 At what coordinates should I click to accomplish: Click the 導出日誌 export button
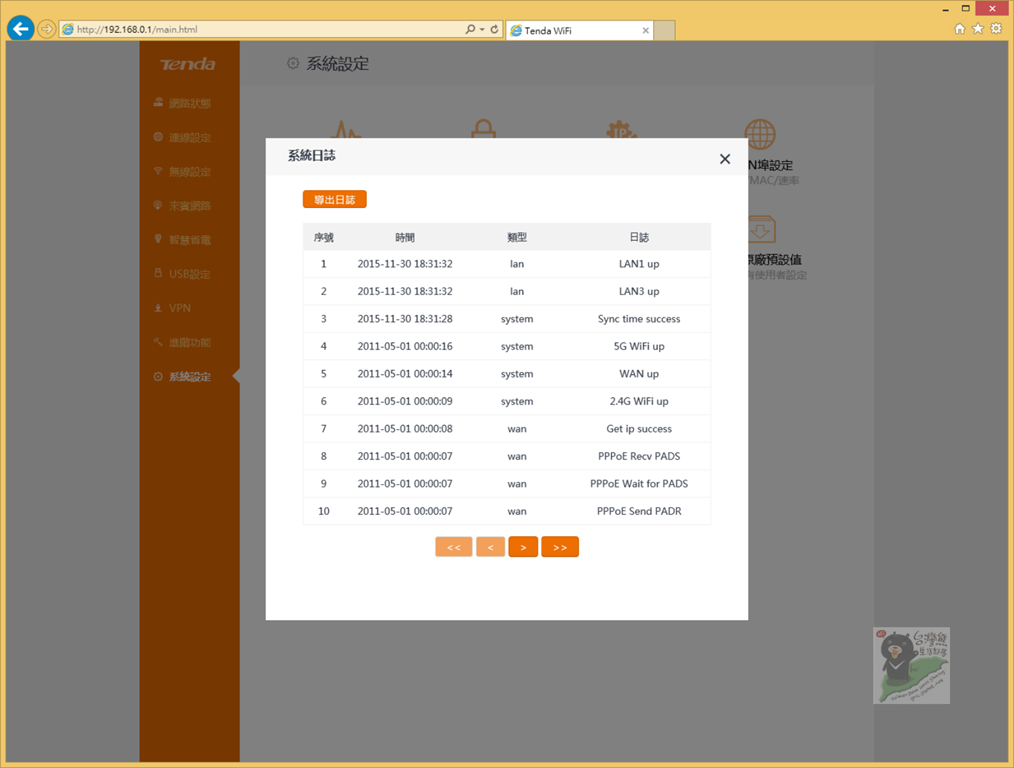click(334, 199)
